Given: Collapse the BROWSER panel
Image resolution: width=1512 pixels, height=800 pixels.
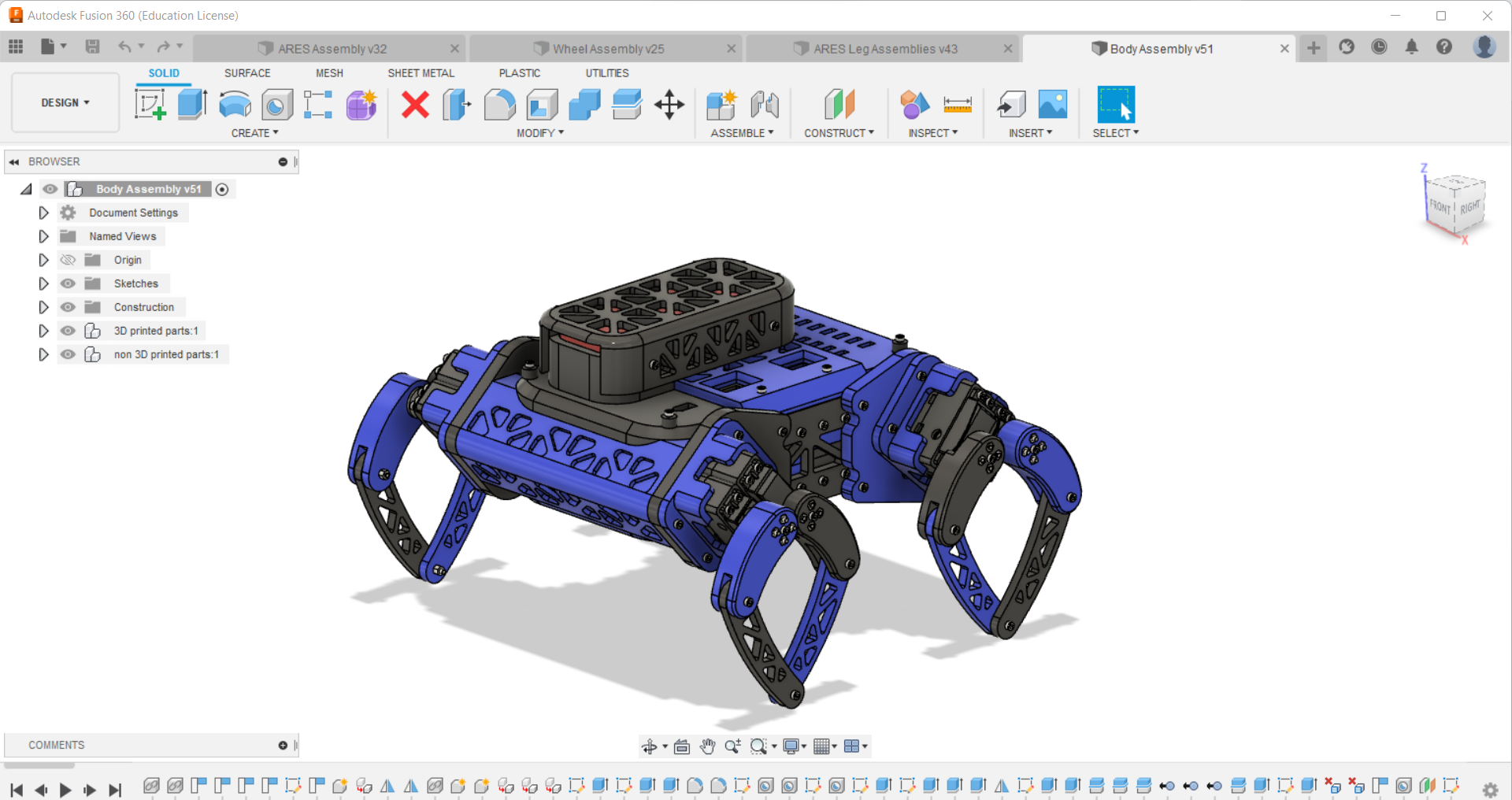Looking at the screenshot, I should point(14,161).
